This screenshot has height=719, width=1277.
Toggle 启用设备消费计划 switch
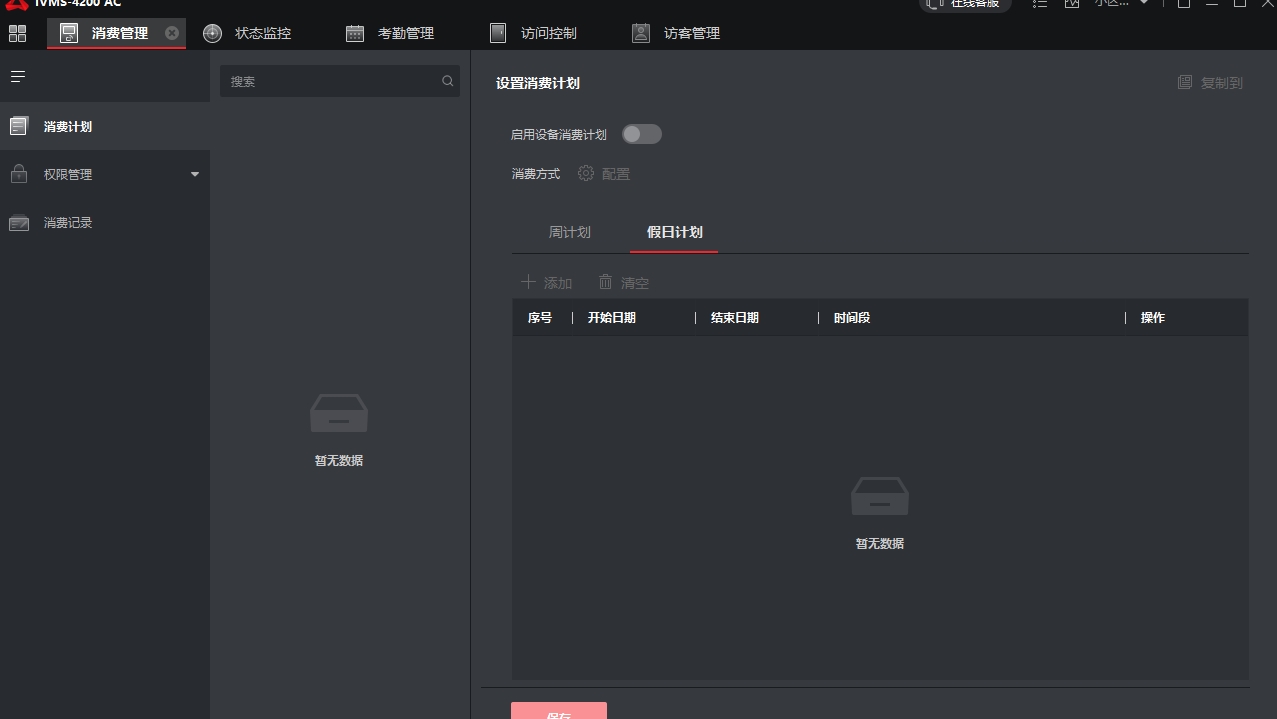point(642,134)
